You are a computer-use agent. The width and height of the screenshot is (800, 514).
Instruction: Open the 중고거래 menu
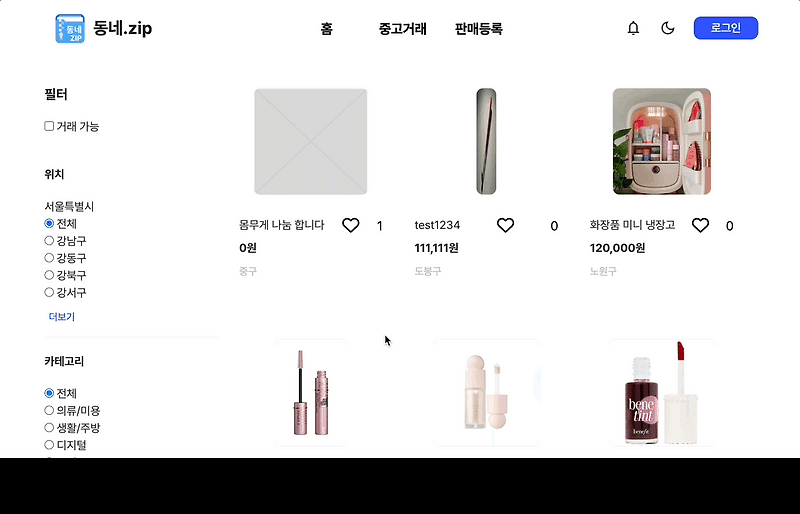tap(403, 29)
